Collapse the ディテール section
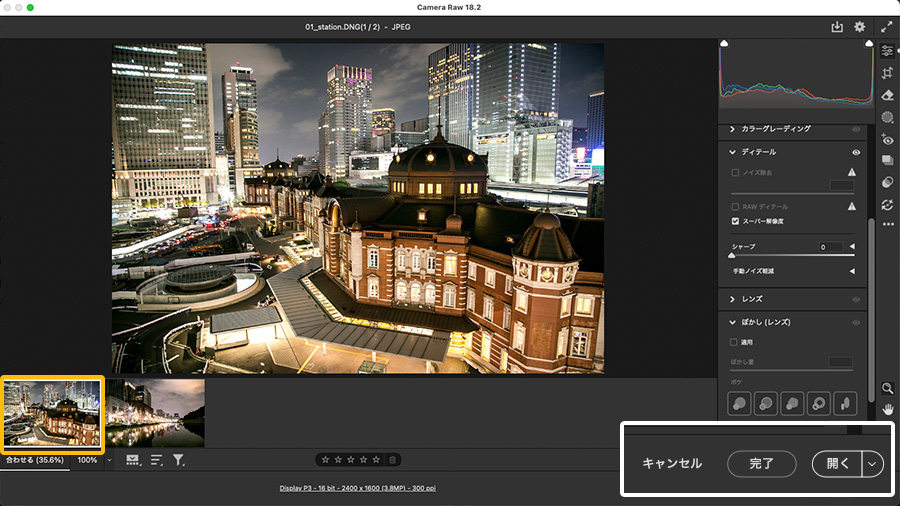The width and height of the screenshot is (900, 506). 732,152
